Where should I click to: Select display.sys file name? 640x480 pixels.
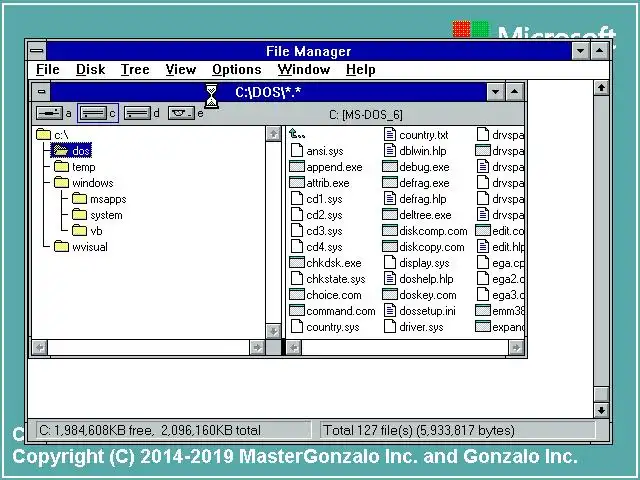[424, 263]
